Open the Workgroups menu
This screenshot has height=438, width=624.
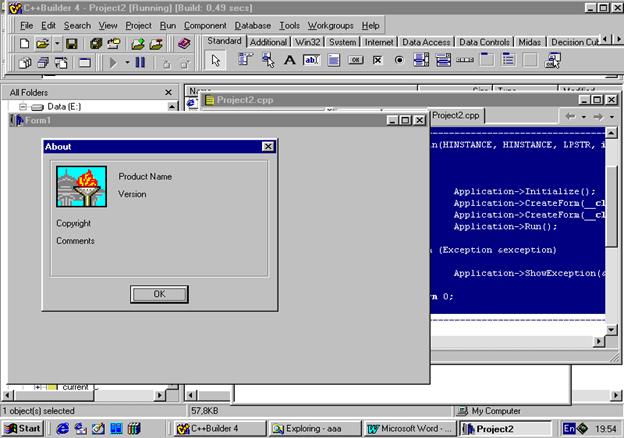point(330,25)
